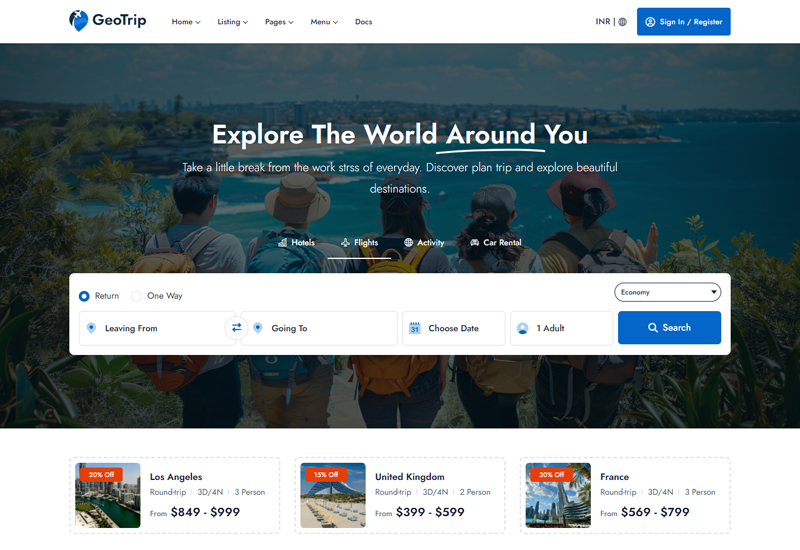Open the Los Angeles deal thumbnail

pos(108,495)
